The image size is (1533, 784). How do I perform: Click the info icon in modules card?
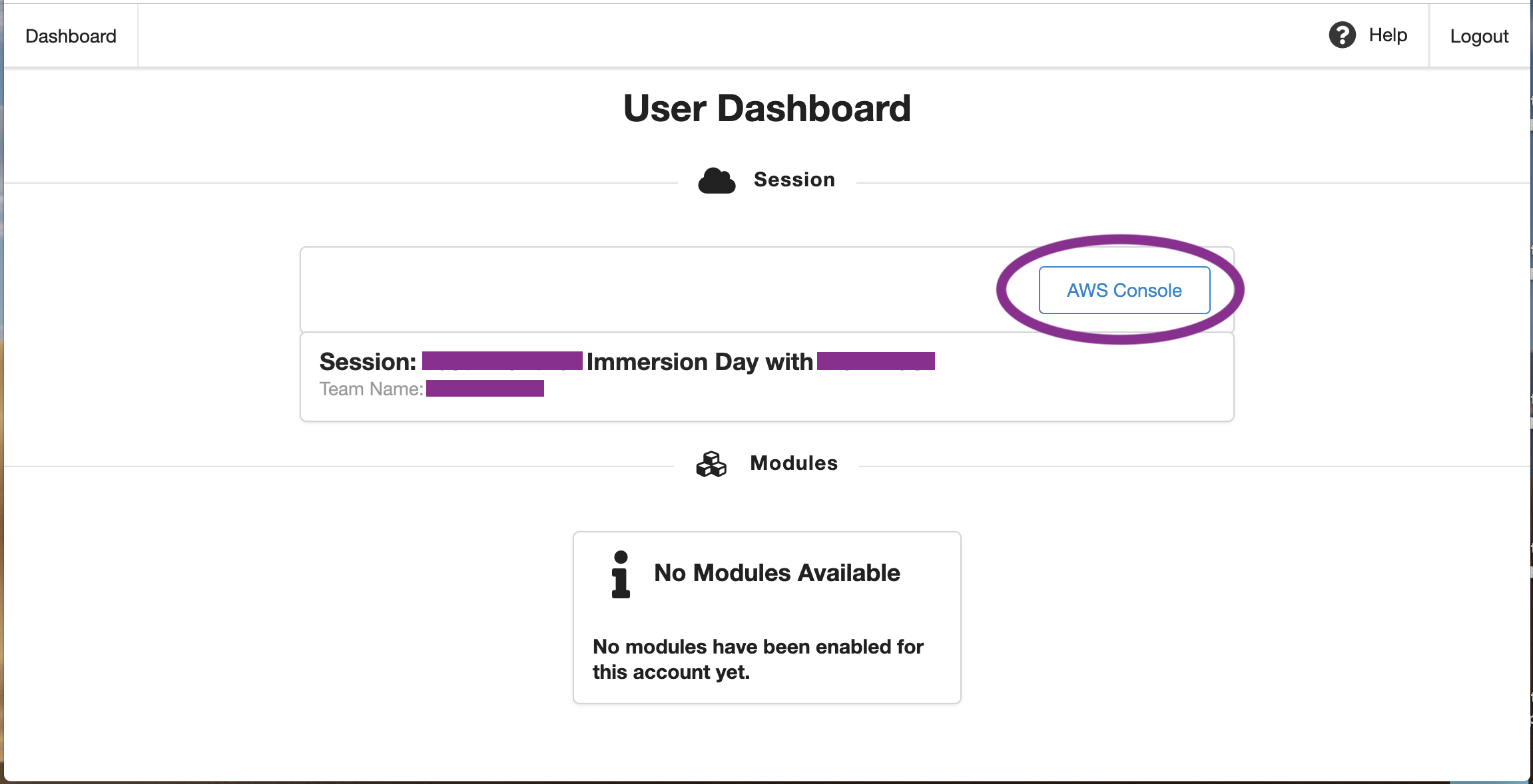[621, 574]
